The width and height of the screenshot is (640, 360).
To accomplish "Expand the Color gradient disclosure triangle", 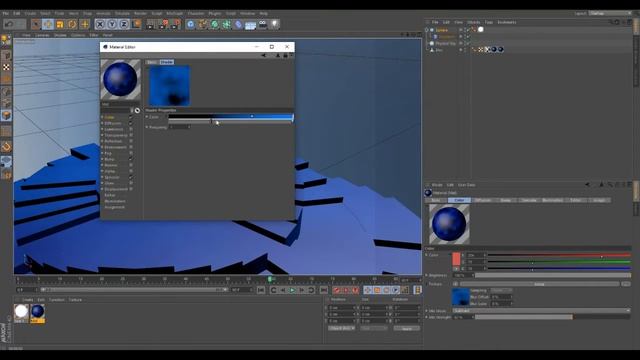I will [x=147, y=117].
